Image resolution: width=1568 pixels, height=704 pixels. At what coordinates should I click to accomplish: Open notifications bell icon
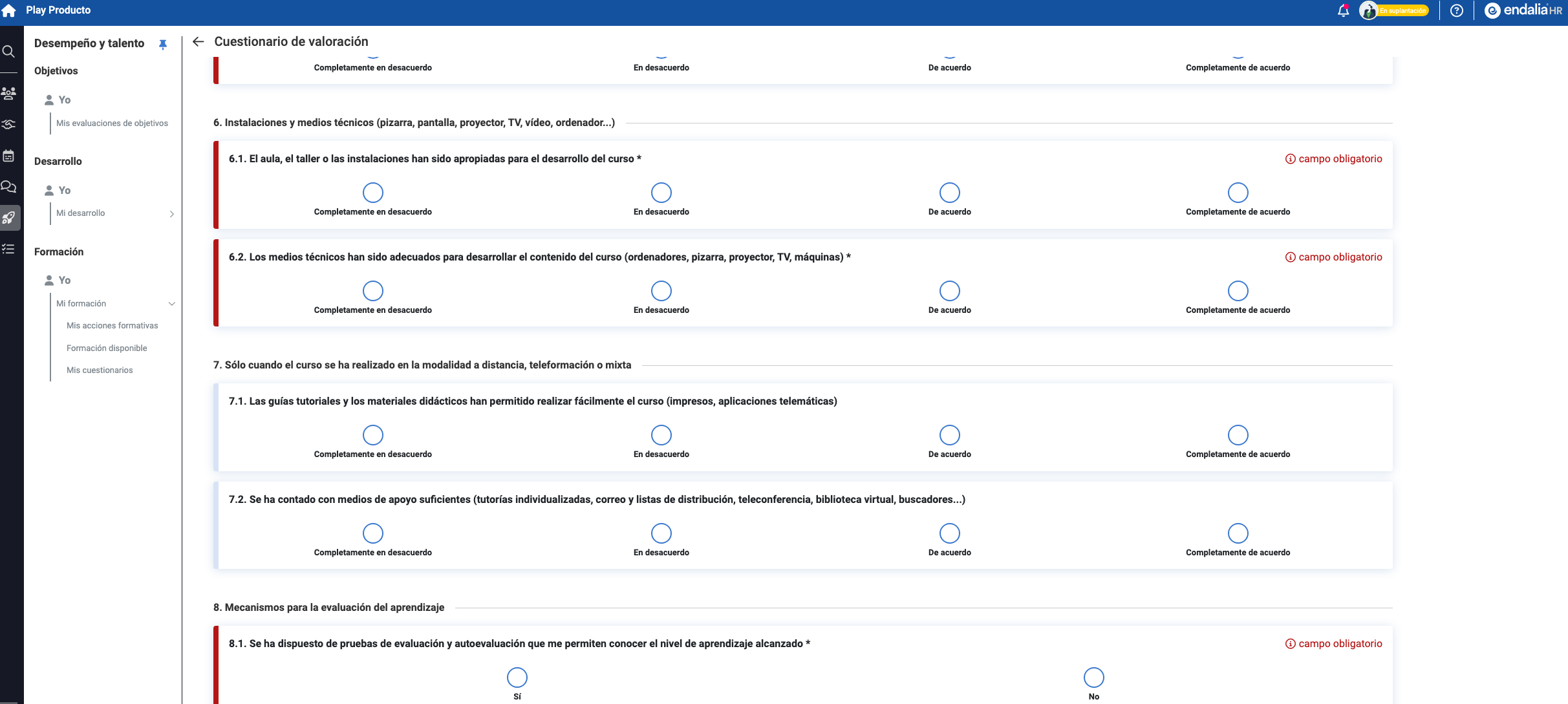(1343, 10)
